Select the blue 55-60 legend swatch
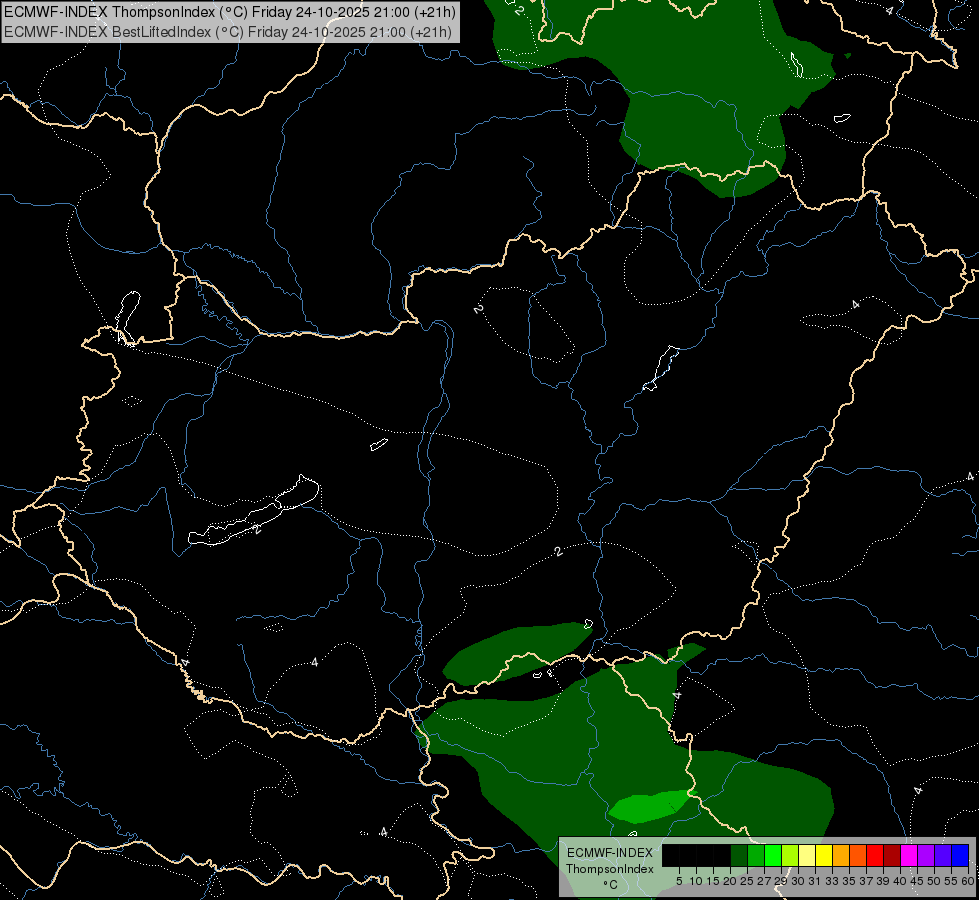The width and height of the screenshot is (979, 900). coord(960,855)
